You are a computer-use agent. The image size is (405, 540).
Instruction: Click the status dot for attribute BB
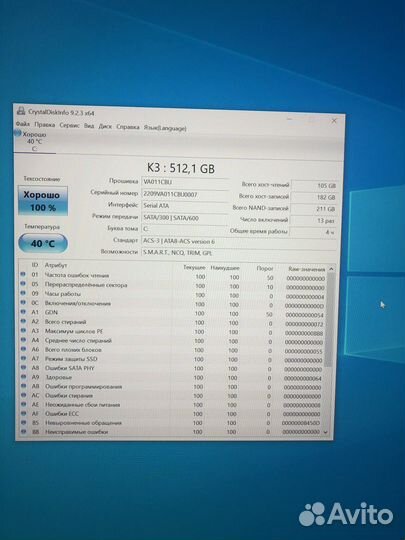[x=23, y=431]
